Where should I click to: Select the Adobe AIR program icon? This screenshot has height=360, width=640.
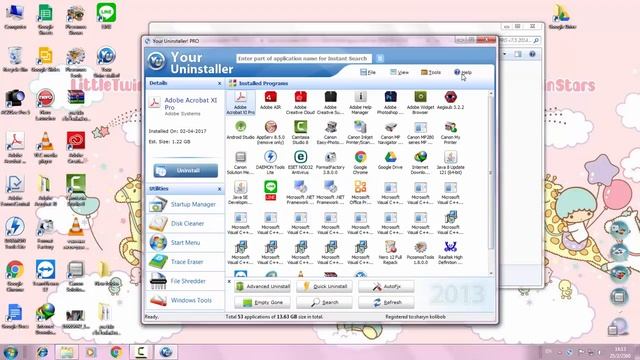(270, 100)
